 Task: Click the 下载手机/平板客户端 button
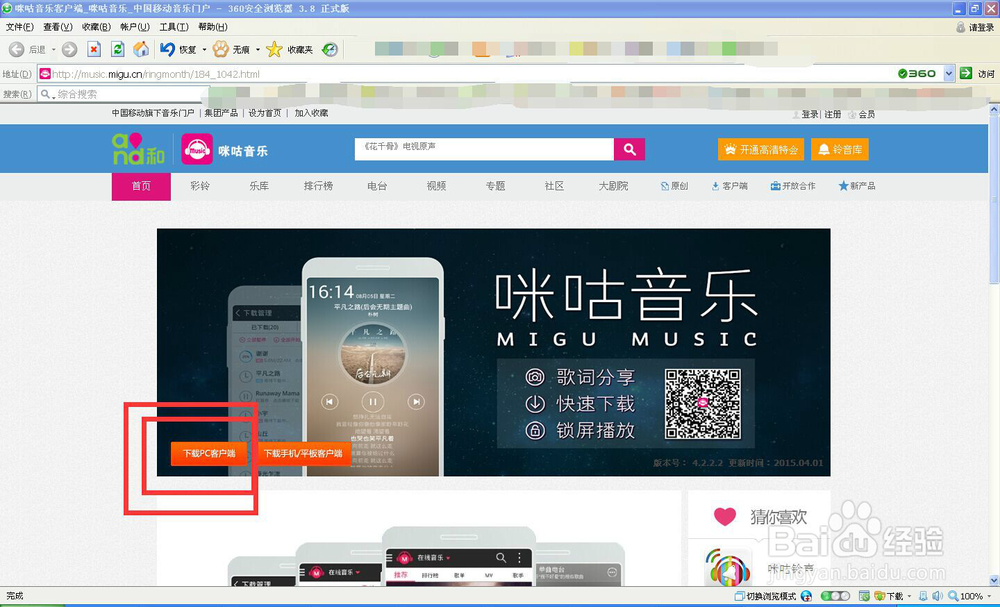click(x=303, y=453)
